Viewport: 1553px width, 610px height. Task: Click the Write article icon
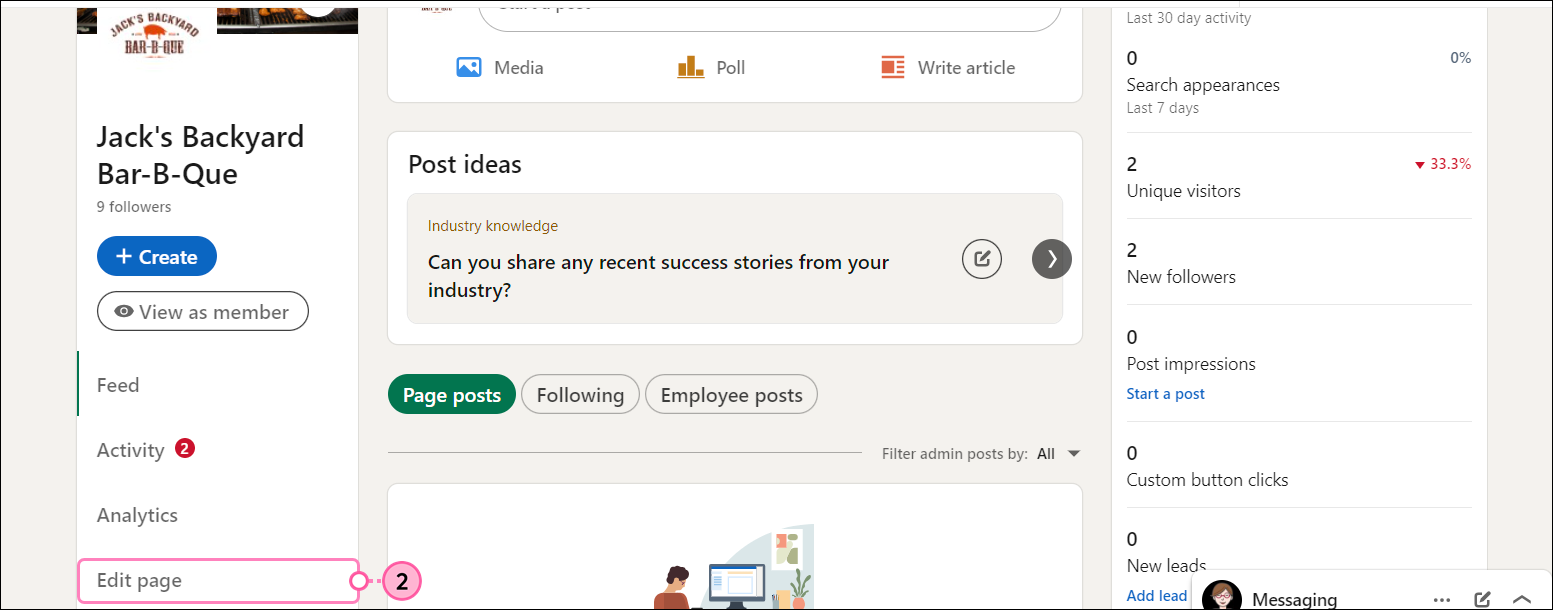coord(893,67)
